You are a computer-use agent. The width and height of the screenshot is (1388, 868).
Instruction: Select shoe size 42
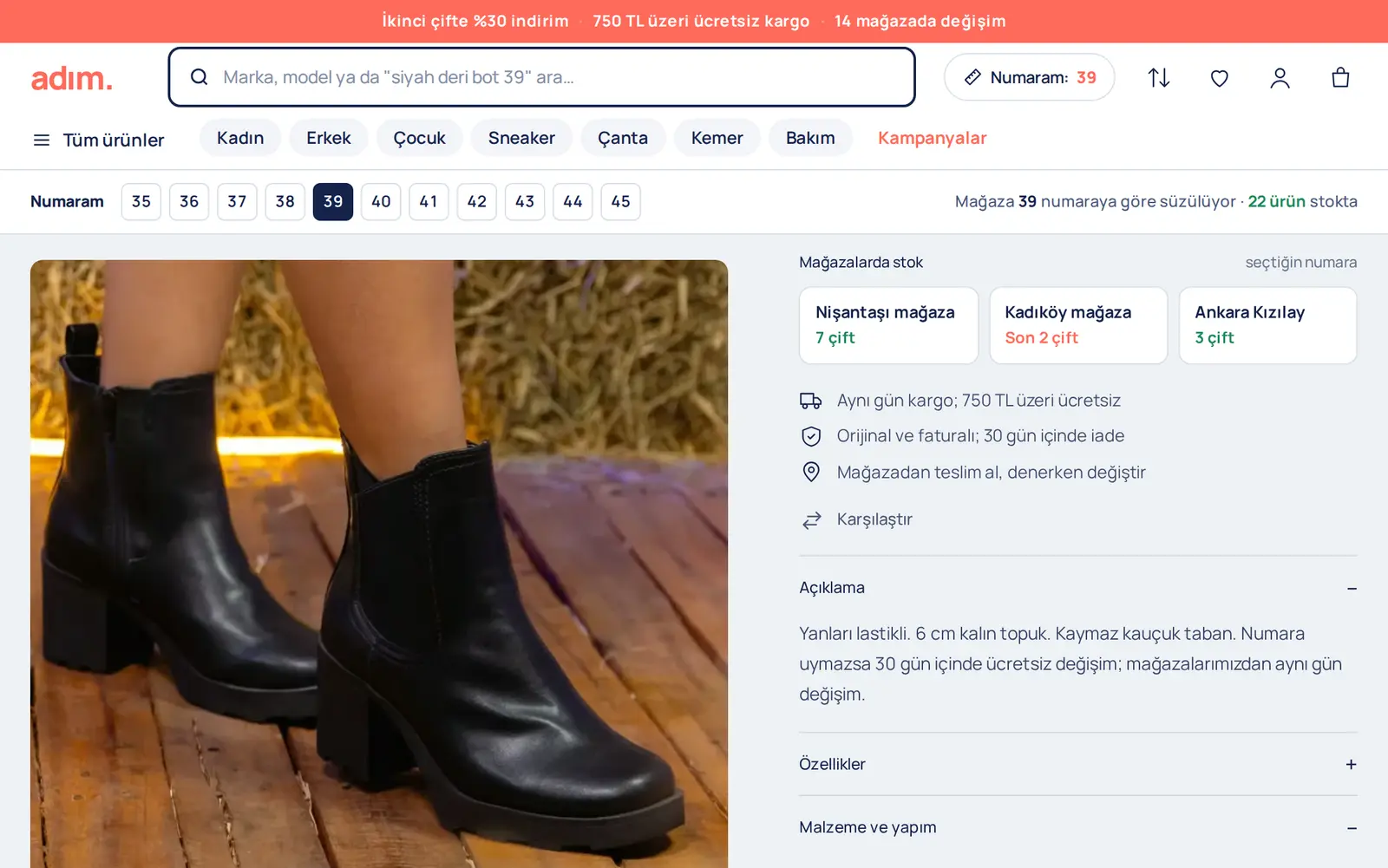tap(477, 201)
